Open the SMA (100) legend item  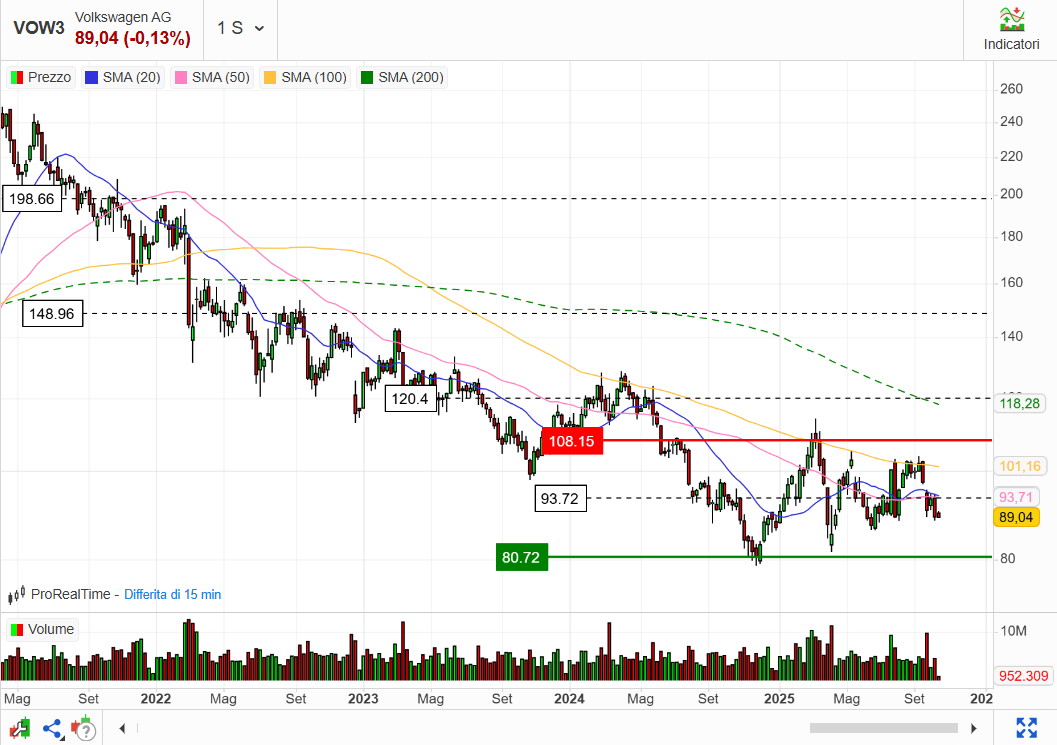point(305,77)
